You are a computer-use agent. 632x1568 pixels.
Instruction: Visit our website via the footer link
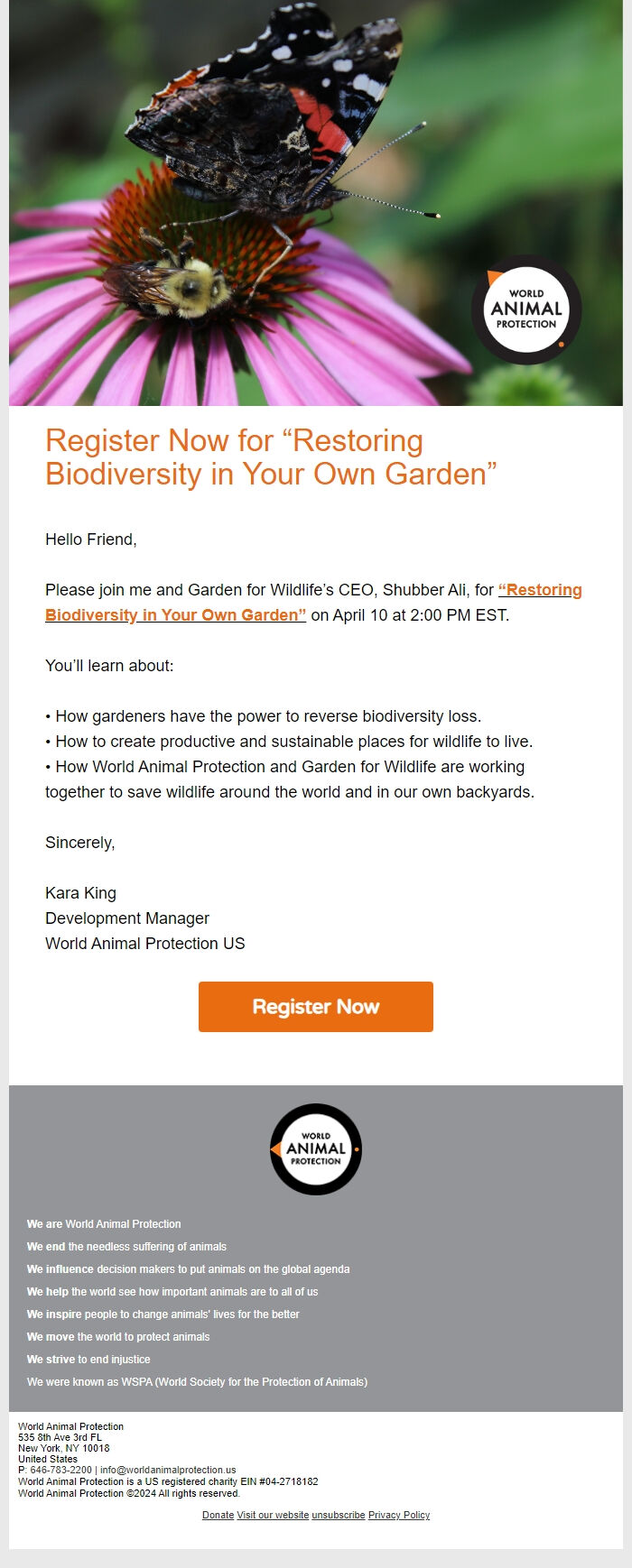coord(272,1514)
